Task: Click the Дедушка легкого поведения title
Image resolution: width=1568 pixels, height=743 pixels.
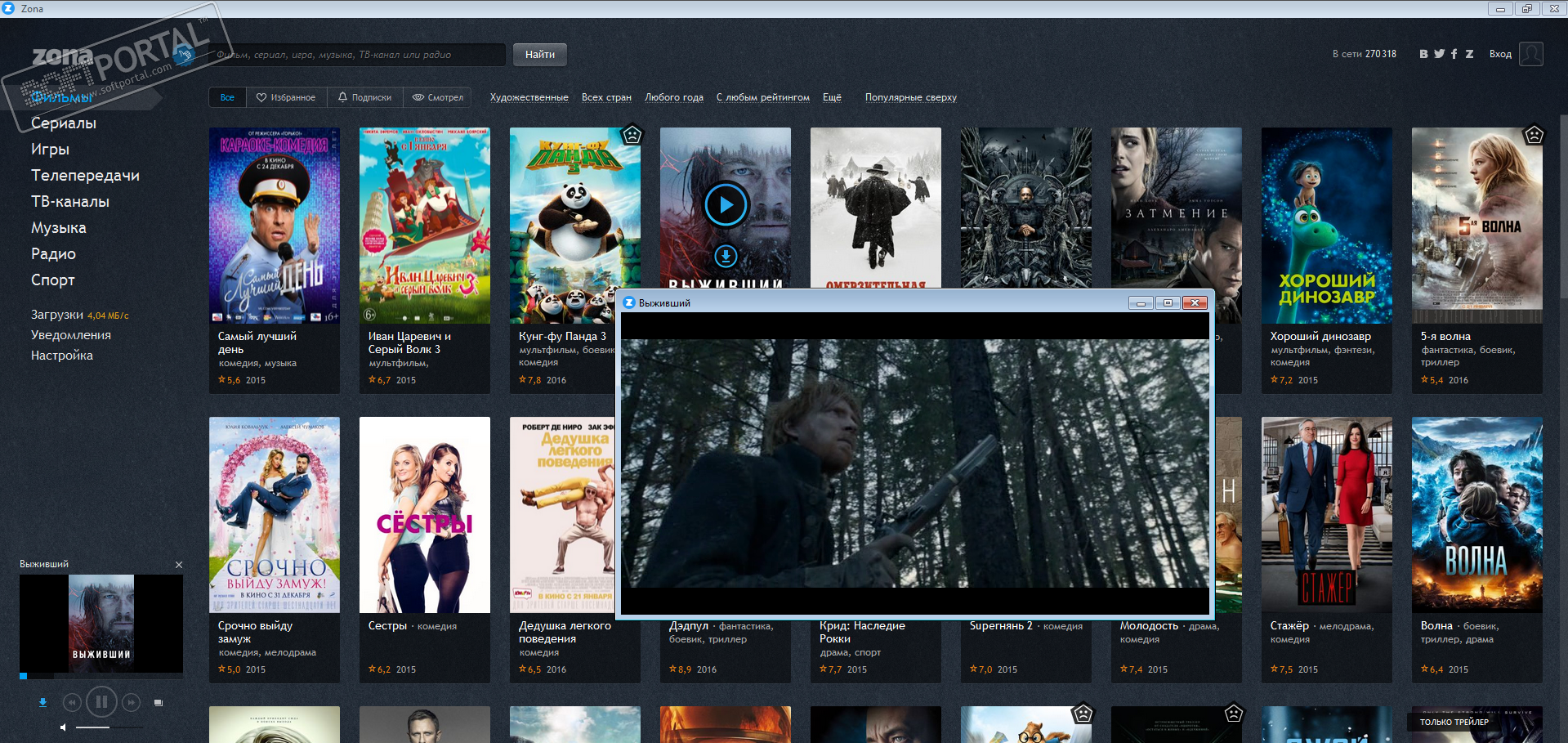Action: 565,633
